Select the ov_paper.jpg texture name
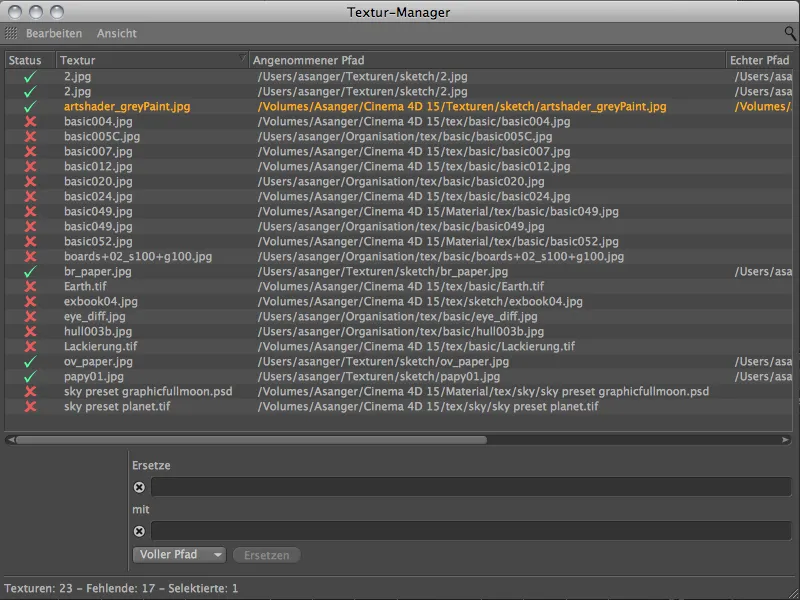 [98, 362]
